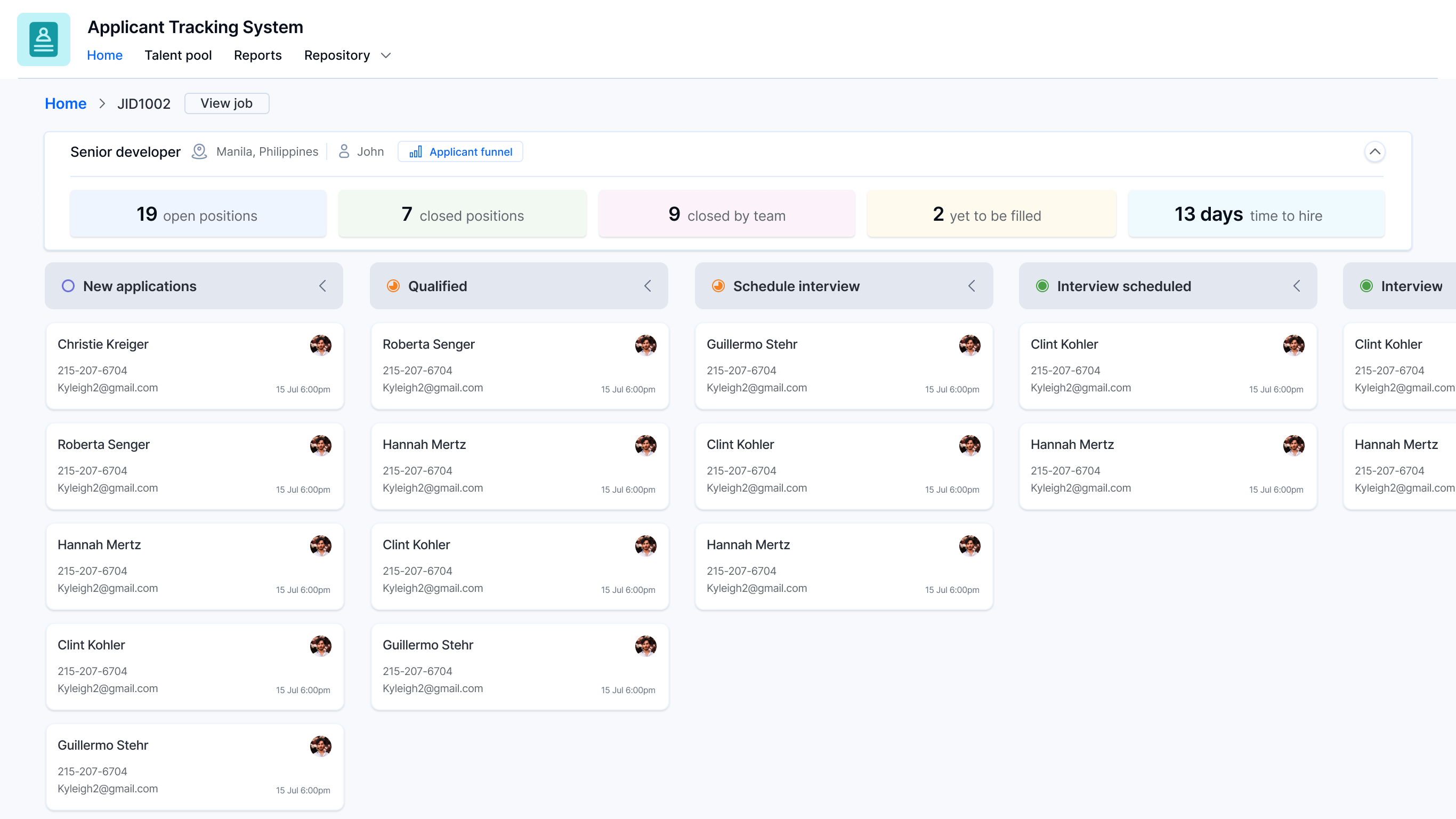Click the View job button

(227, 103)
